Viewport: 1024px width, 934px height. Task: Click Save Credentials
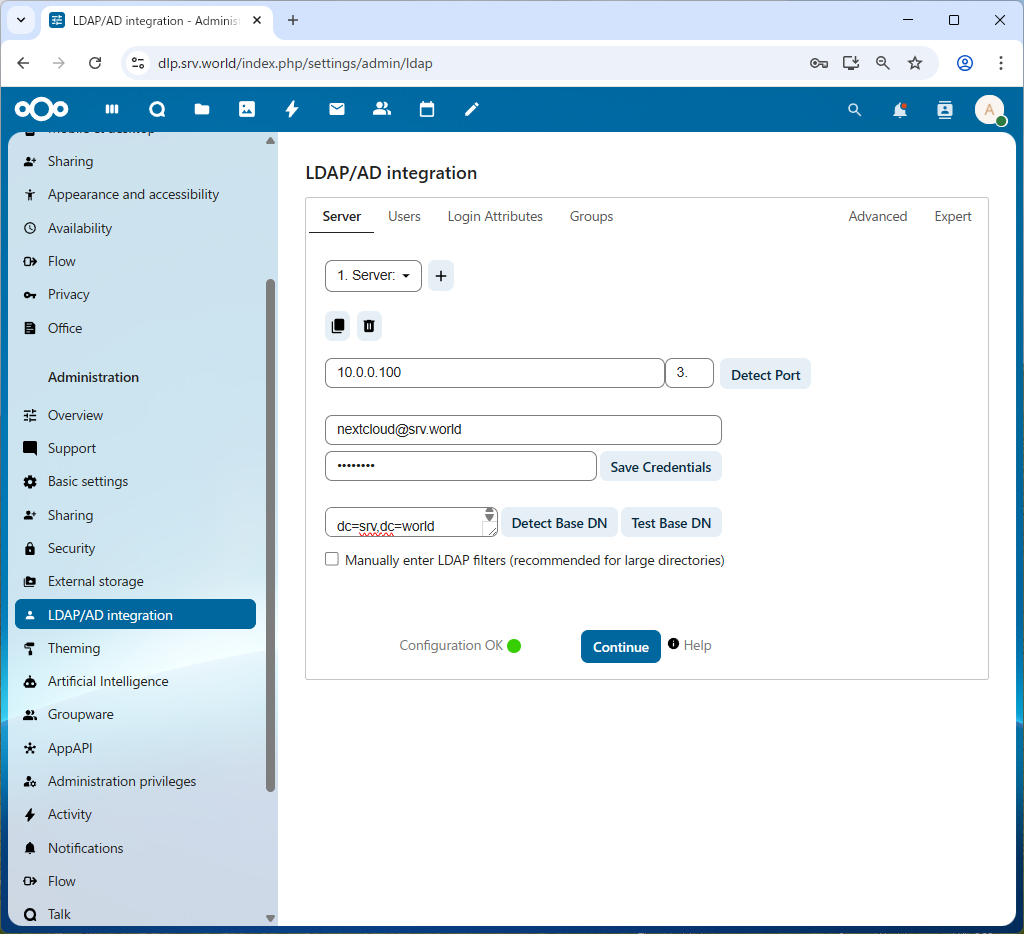[x=661, y=467]
